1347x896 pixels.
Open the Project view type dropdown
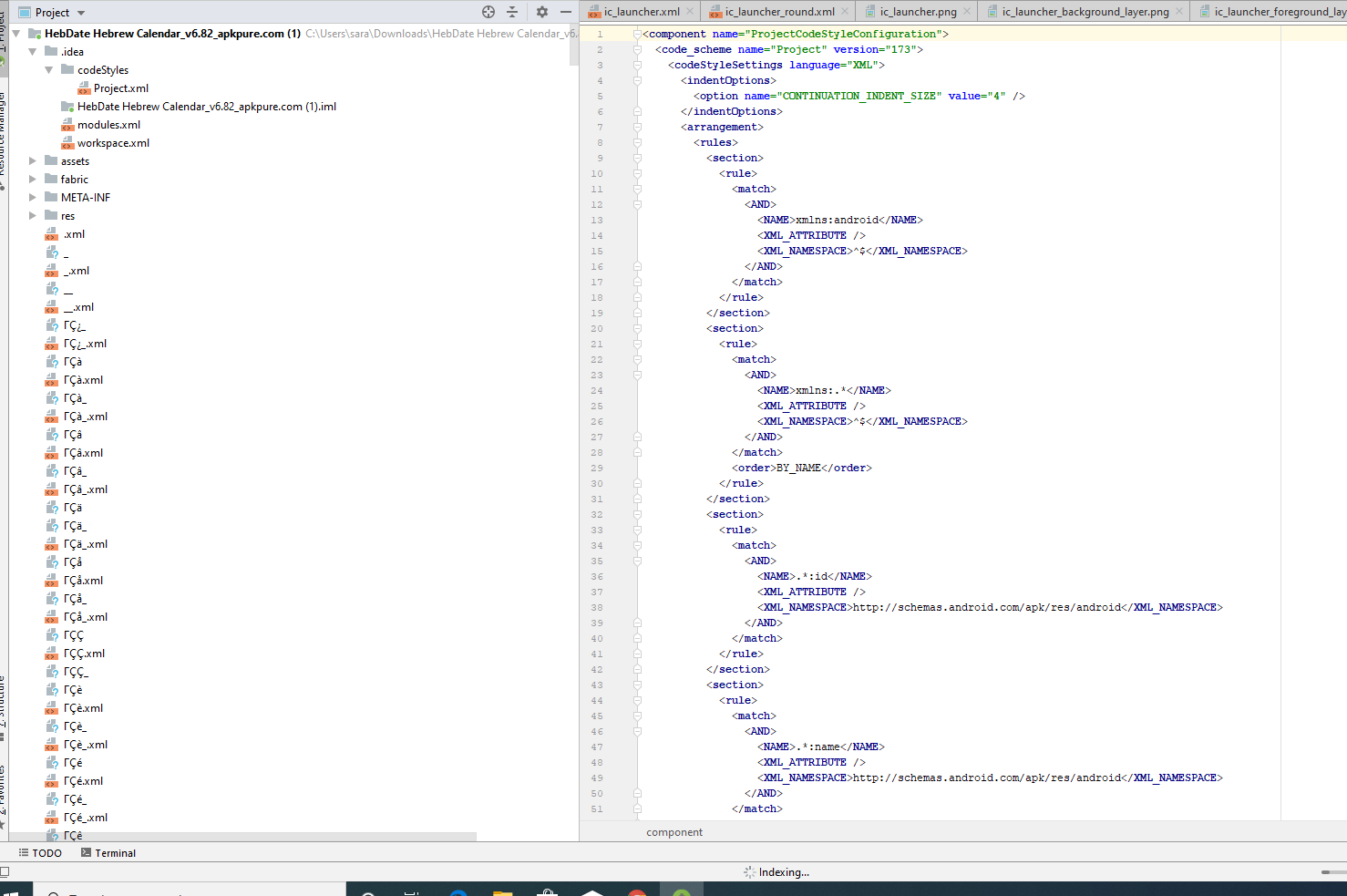81,13
